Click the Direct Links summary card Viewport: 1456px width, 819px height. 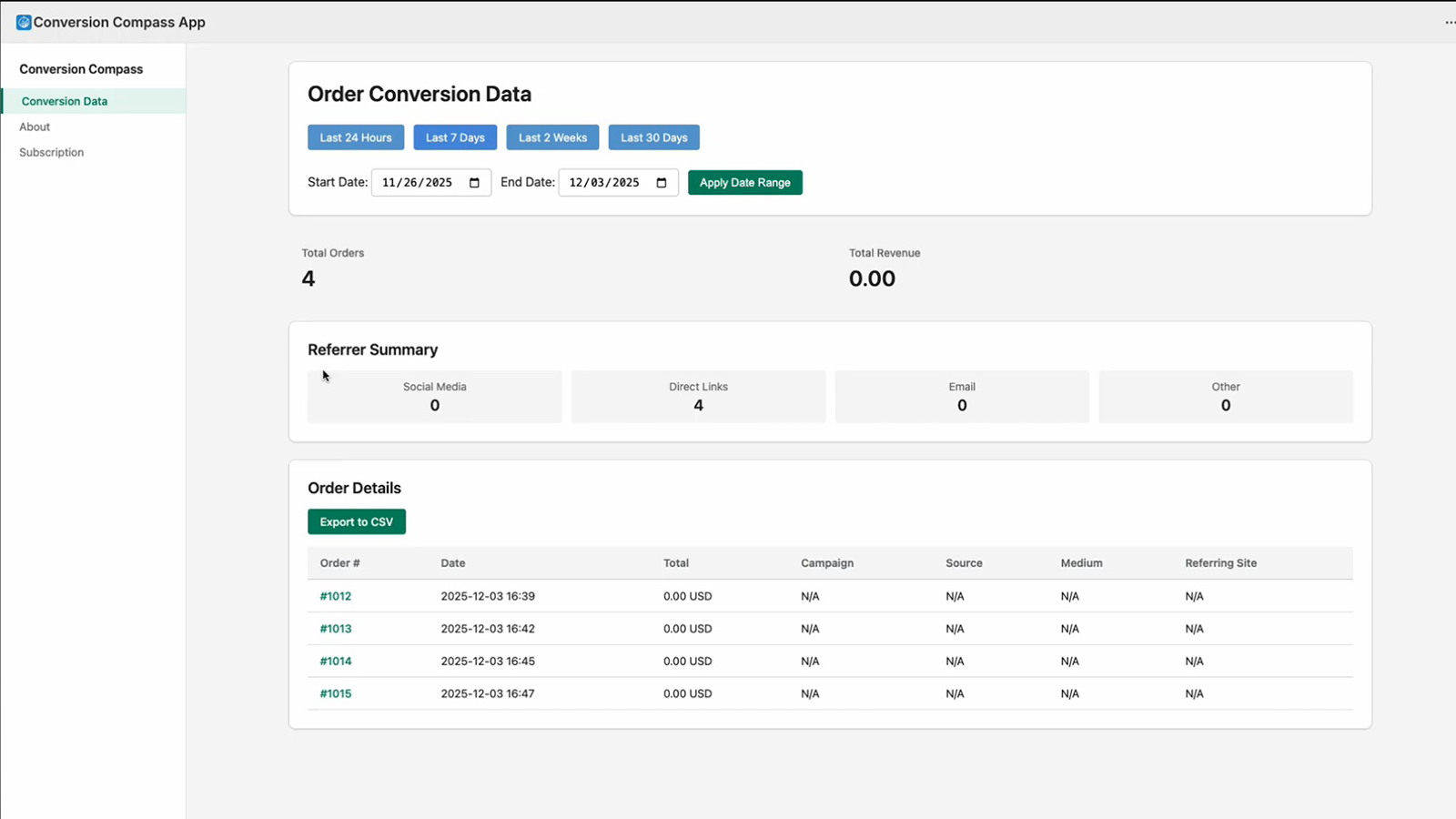coord(698,397)
